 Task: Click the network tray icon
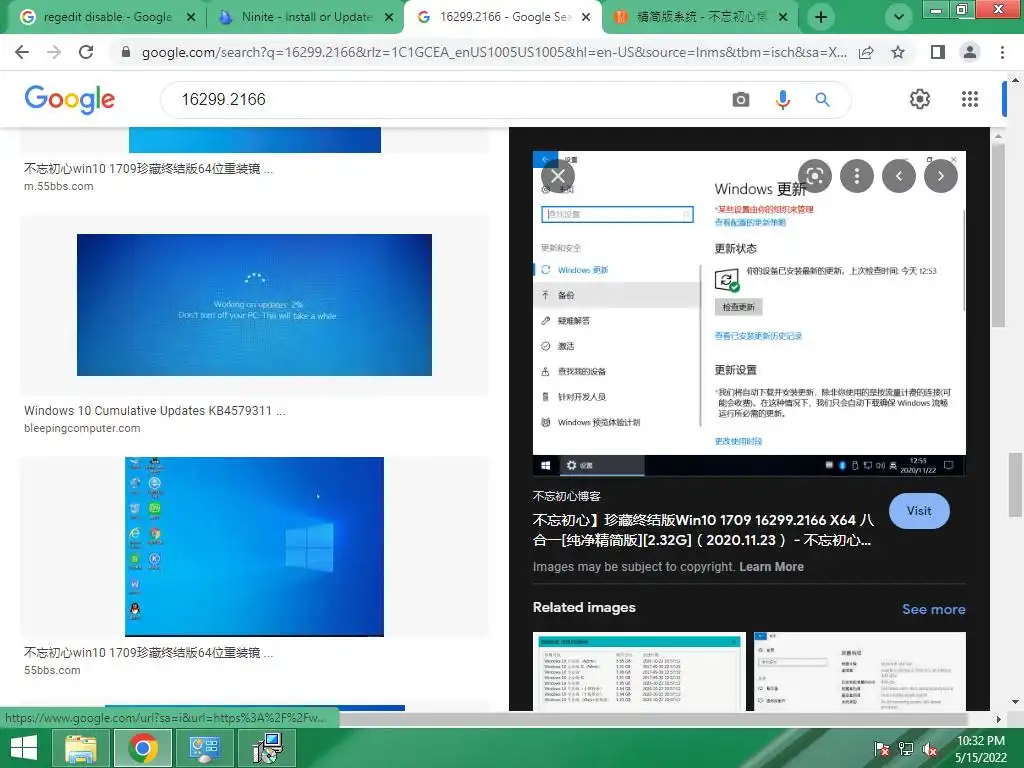pos(906,749)
